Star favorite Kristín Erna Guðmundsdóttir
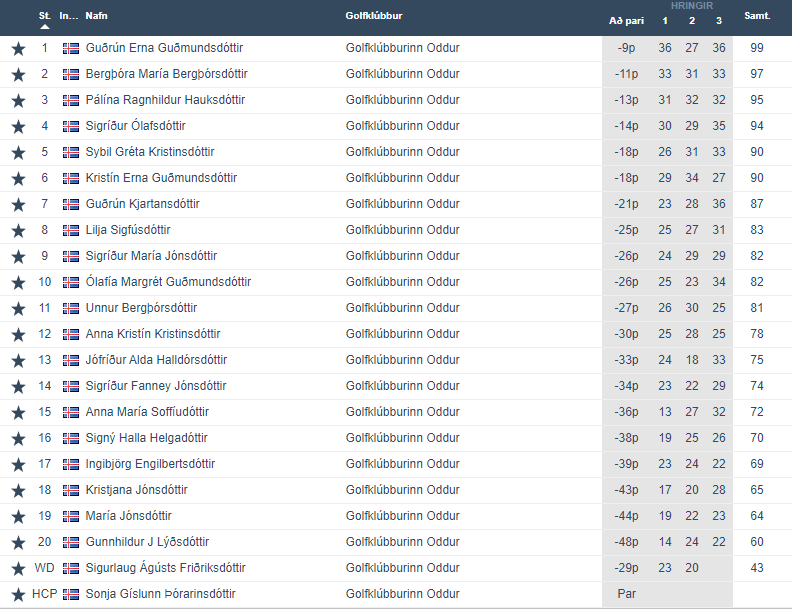Viewport: 792px width, 609px height. [x=19, y=179]
